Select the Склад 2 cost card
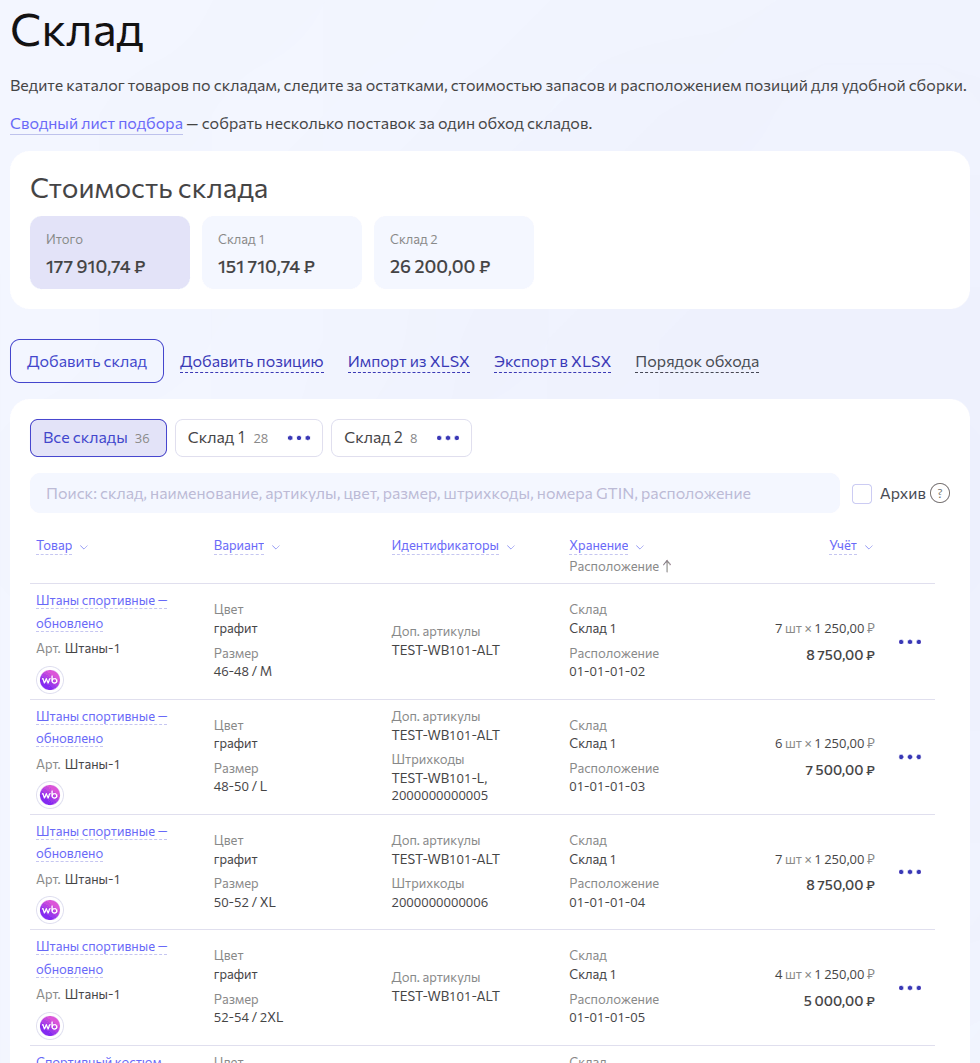Image resolution: width=980 pixels, height=1063 pixels. click(x=454, y=253)
